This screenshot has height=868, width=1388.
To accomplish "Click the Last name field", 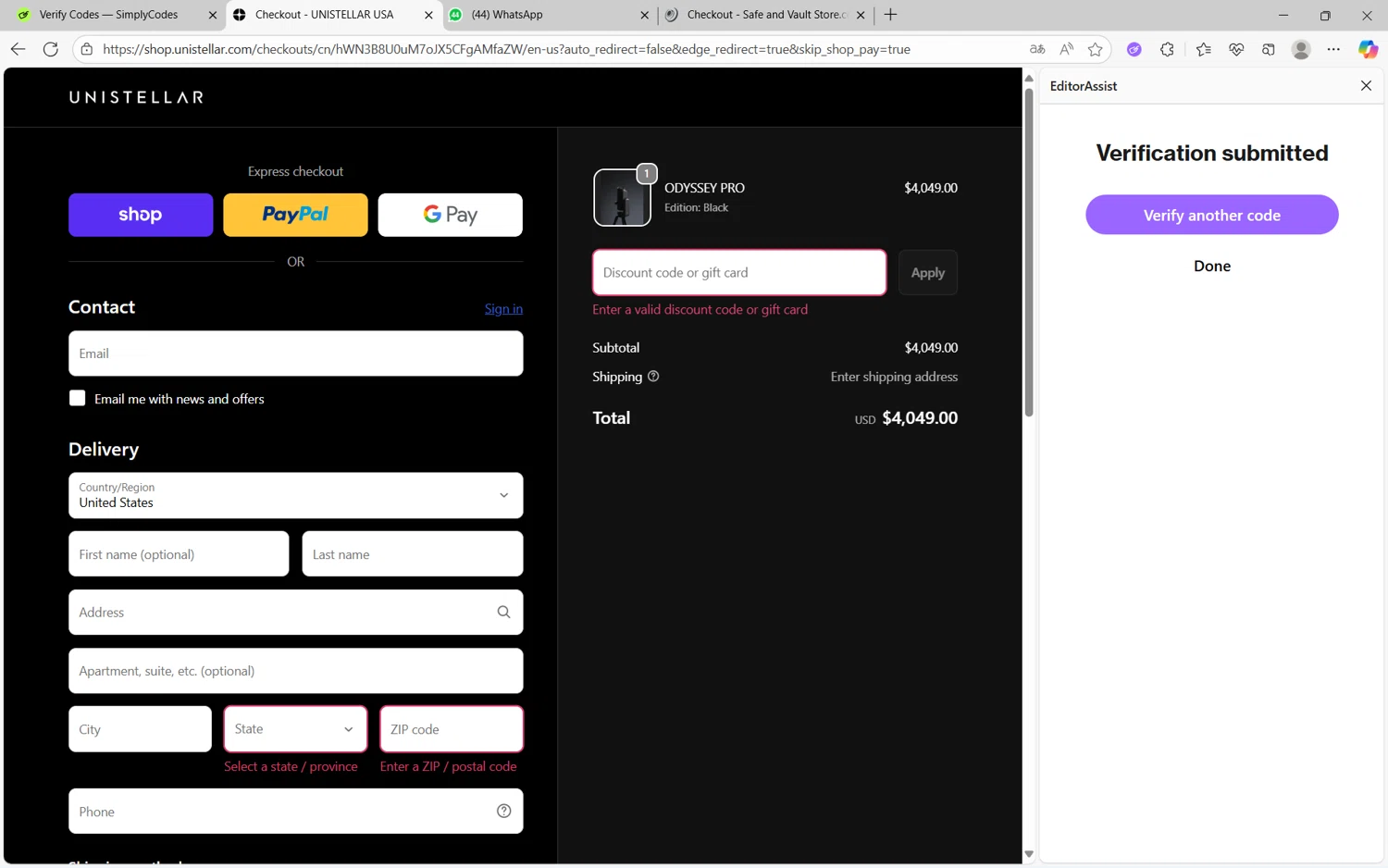I will point(413,553).
